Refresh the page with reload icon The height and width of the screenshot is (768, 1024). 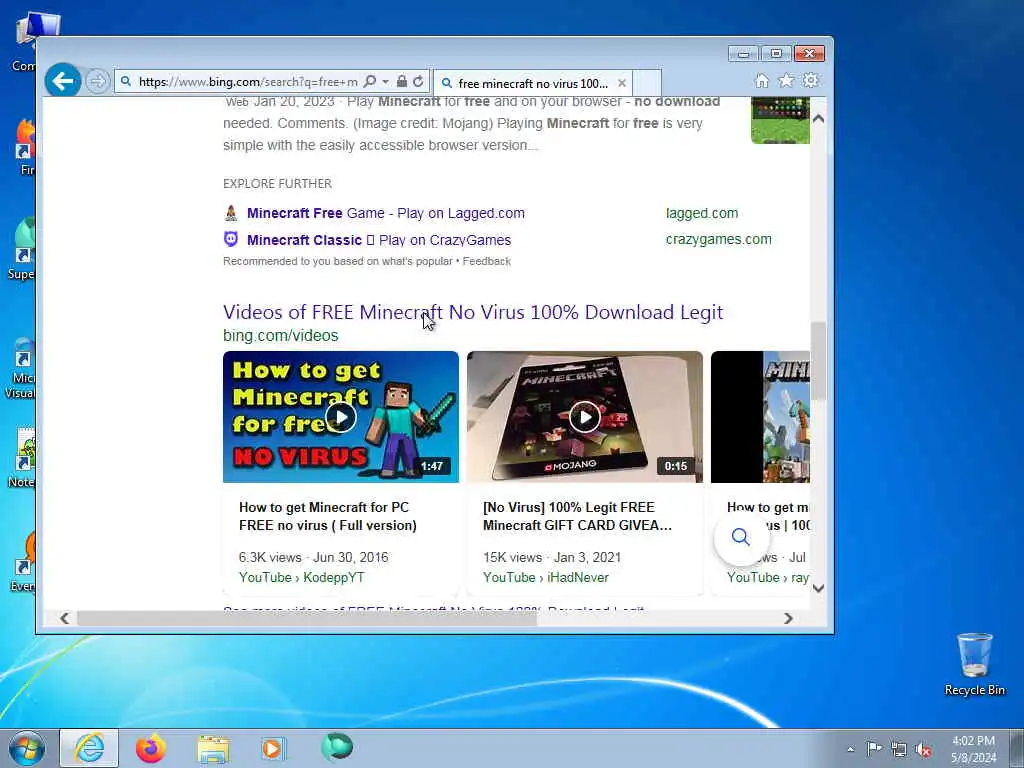click(x=418, y=81)
